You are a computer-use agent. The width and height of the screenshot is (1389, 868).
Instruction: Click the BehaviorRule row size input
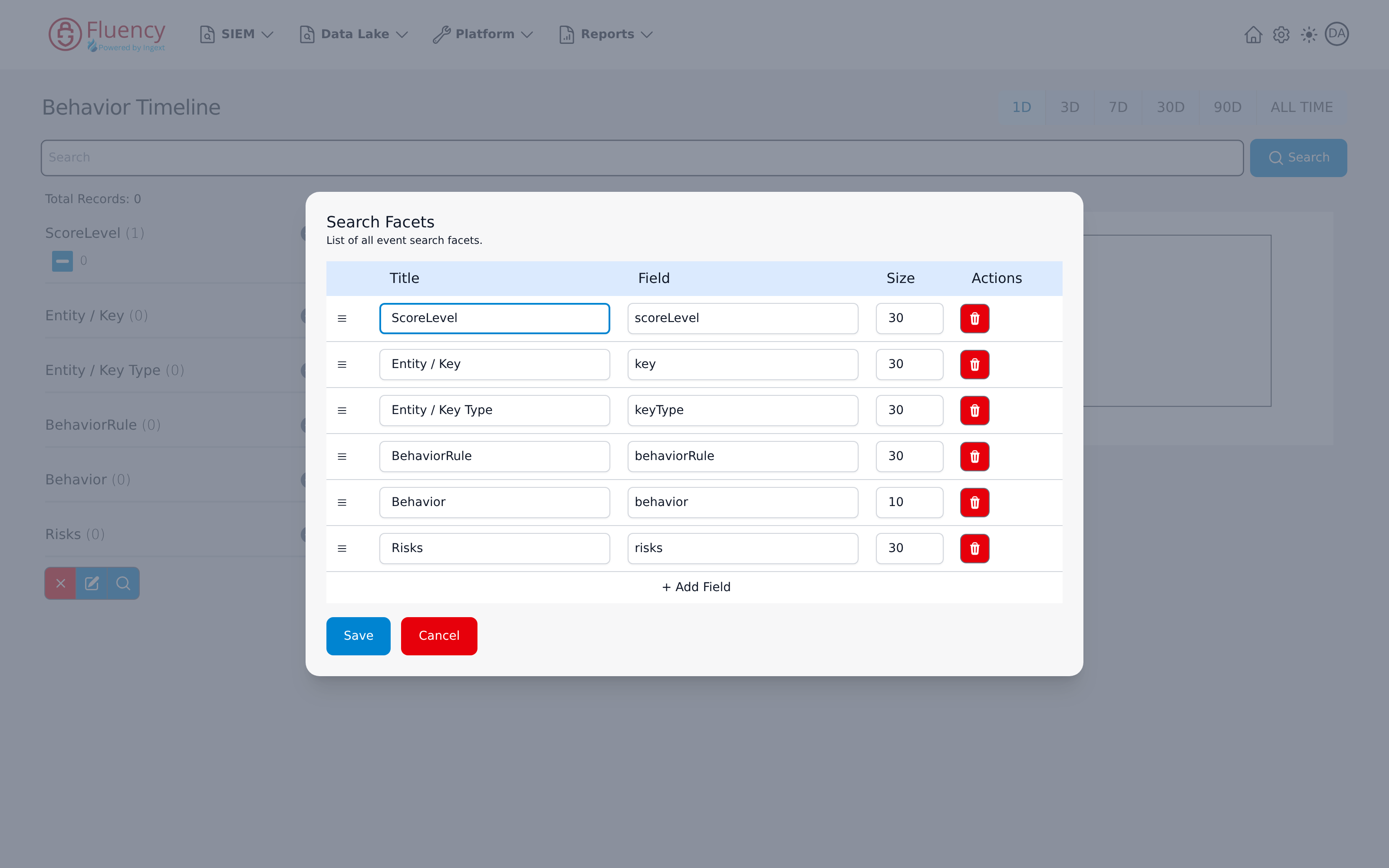tap(909, 457)
